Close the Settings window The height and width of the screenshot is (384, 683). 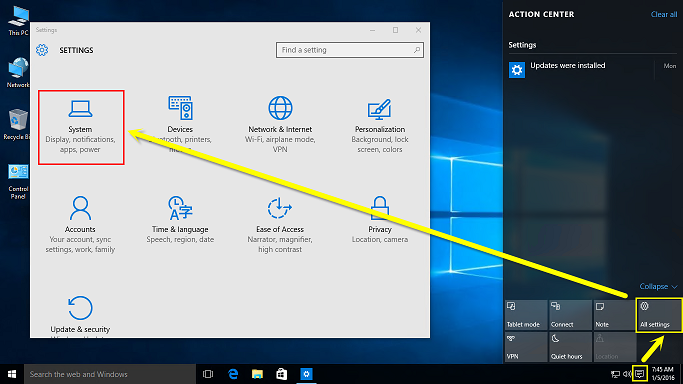pyautogui.click(x=419, y=30)
